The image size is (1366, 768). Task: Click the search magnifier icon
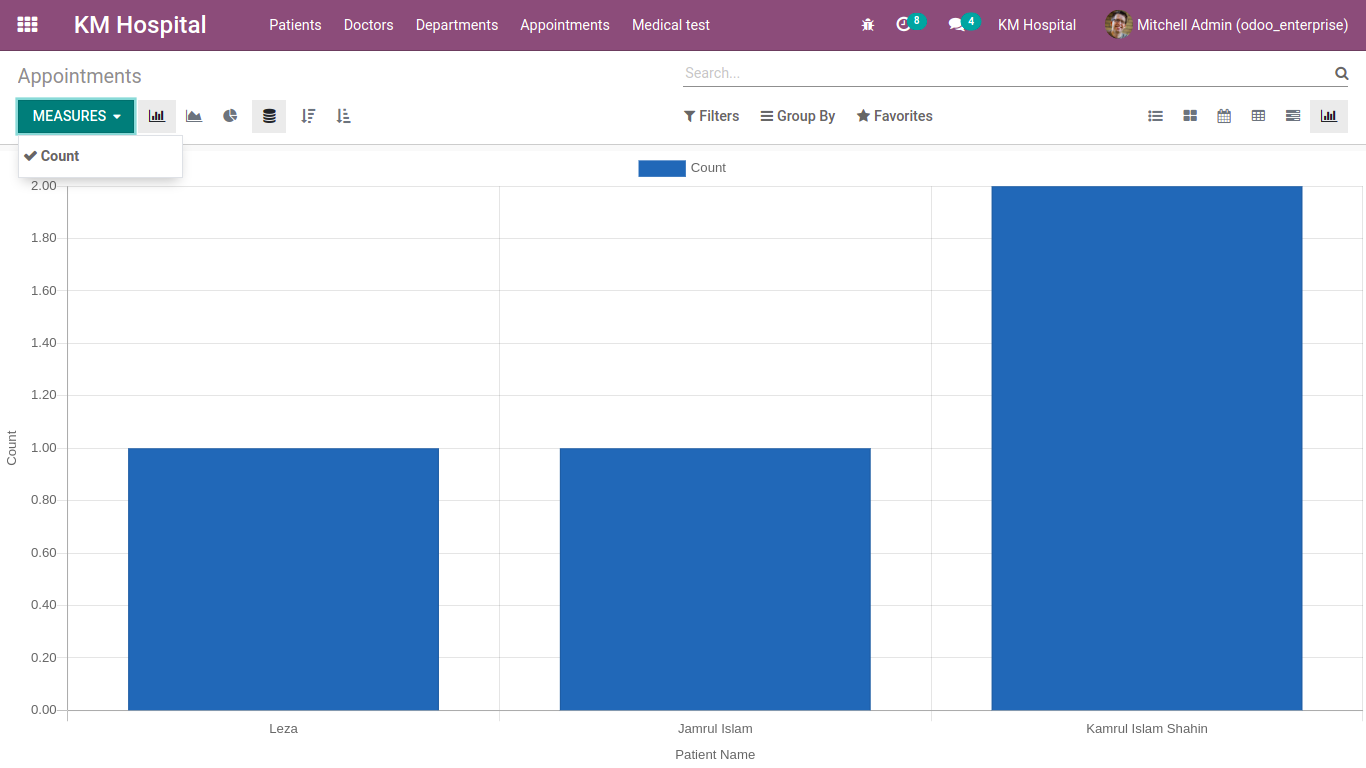[1342, 73]
